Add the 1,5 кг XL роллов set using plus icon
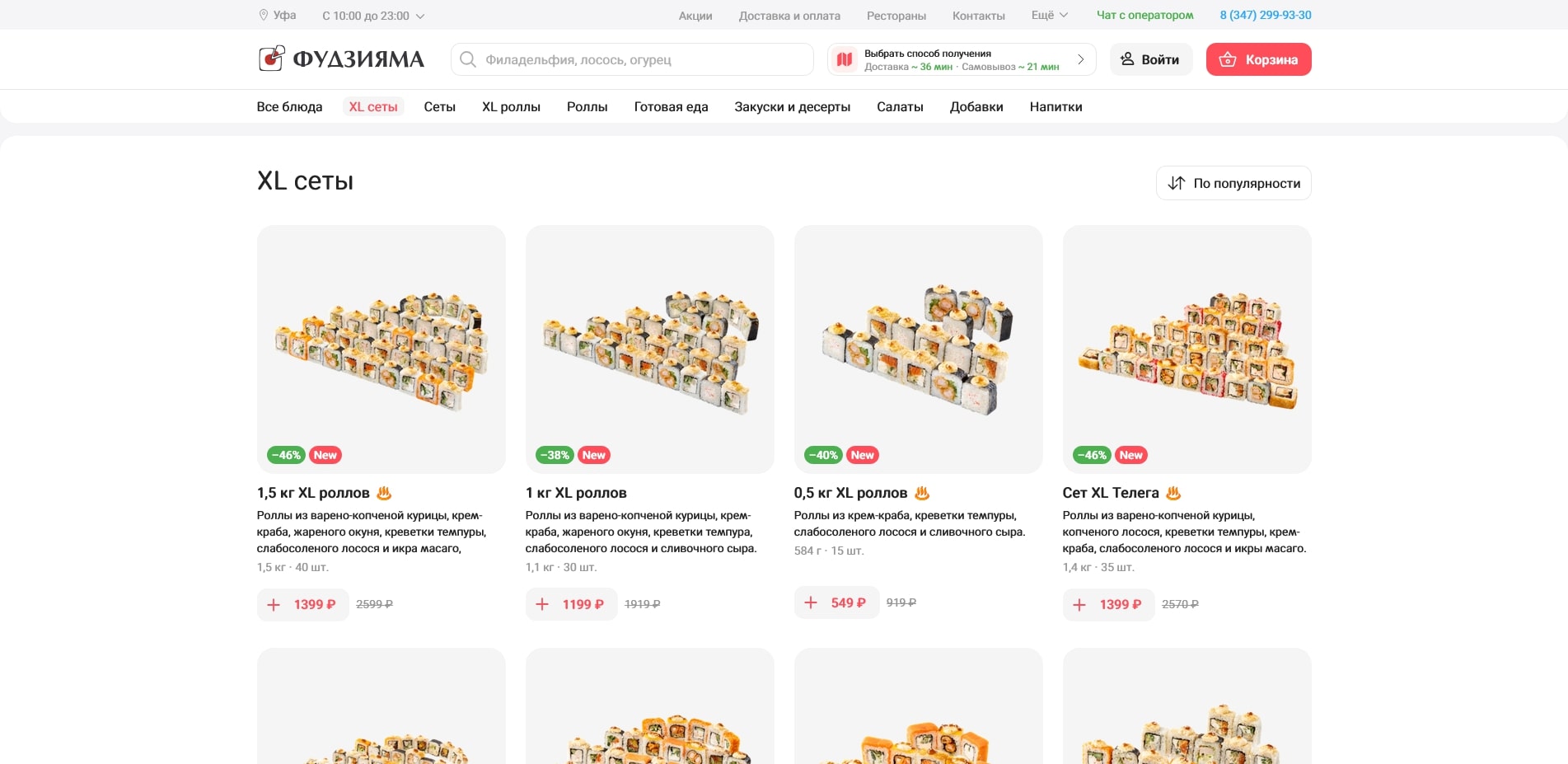The height and width of the screenshot is (764, 1568). pos(274,605)
